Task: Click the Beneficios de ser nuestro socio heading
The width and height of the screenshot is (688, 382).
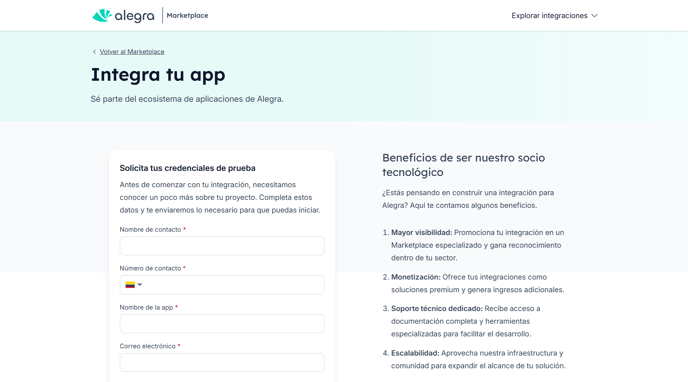Action: (x=463, y=165)
